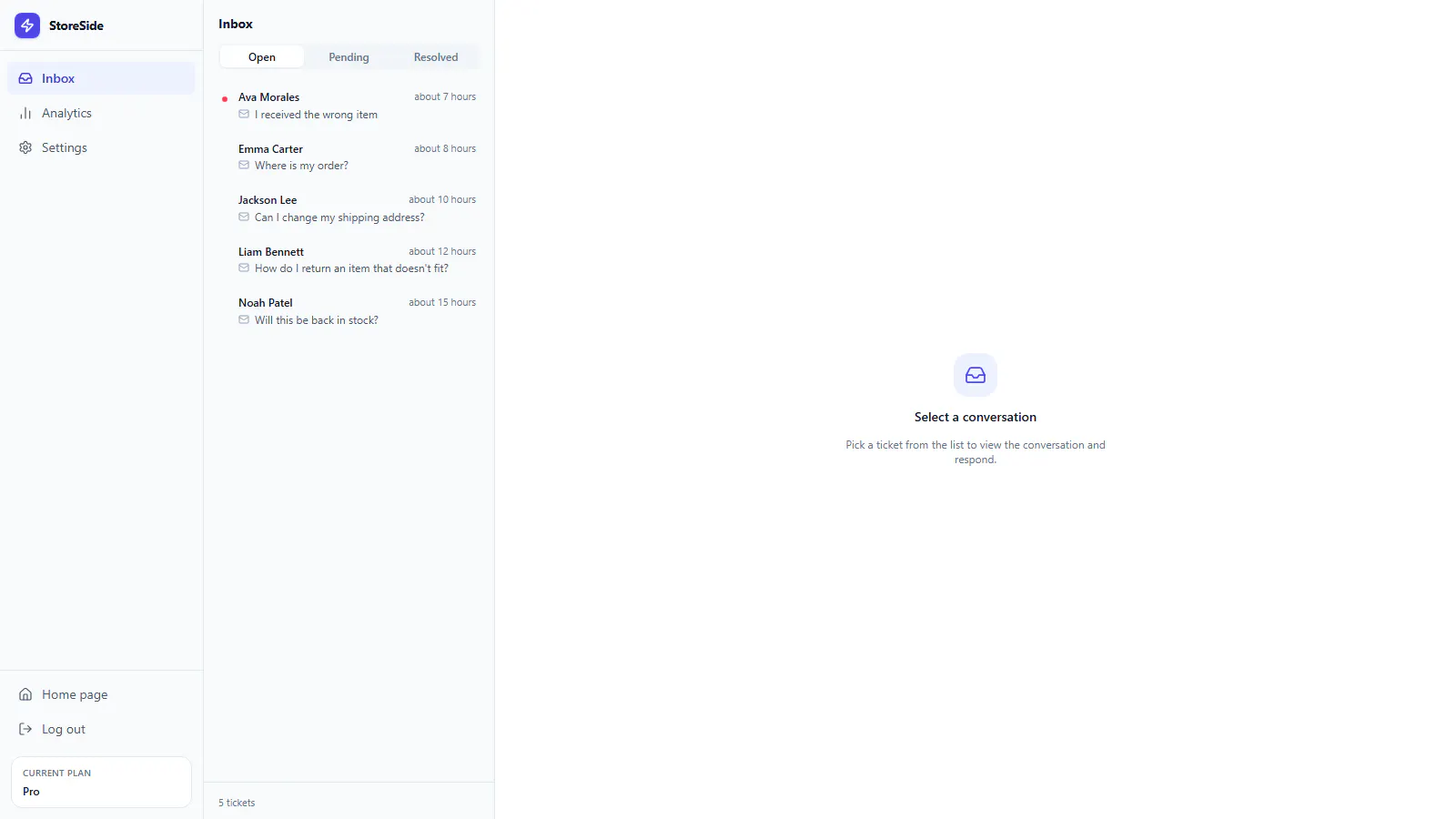
Task: Open the Current Plan Pro card
Action: [101, 782]
